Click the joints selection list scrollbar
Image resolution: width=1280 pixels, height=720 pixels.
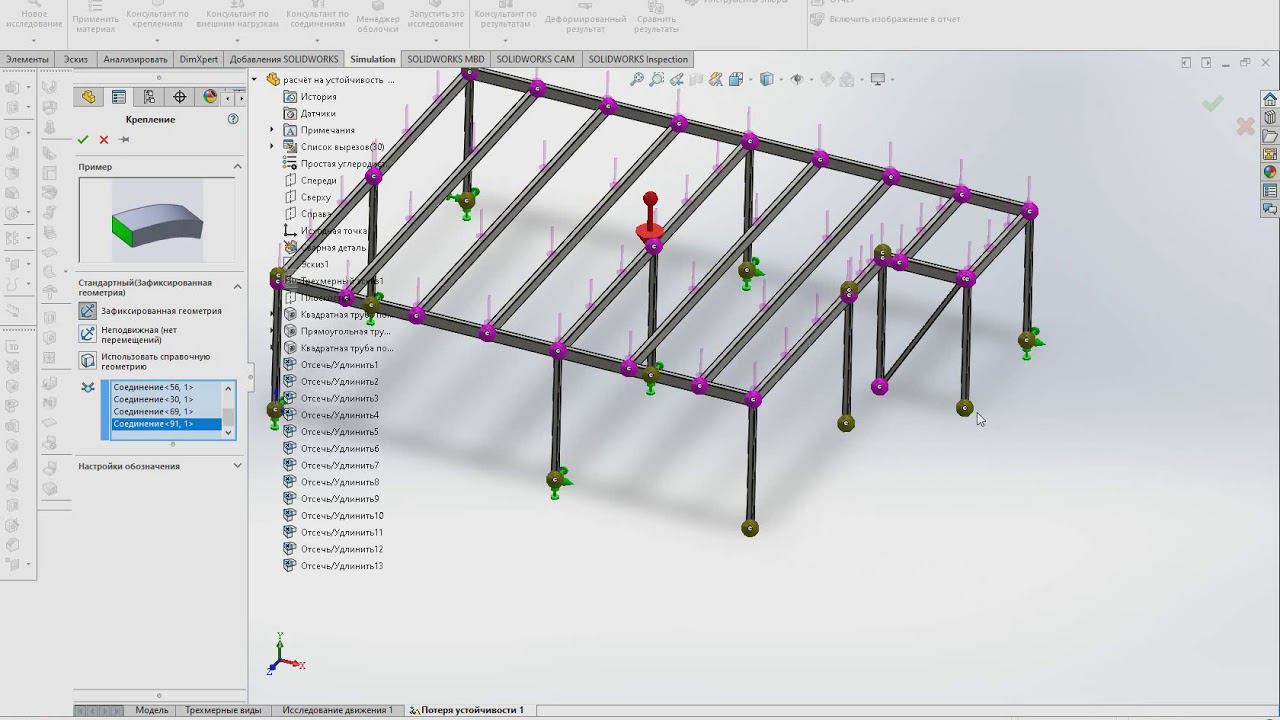pyautogui.click(x=229, y=410)
